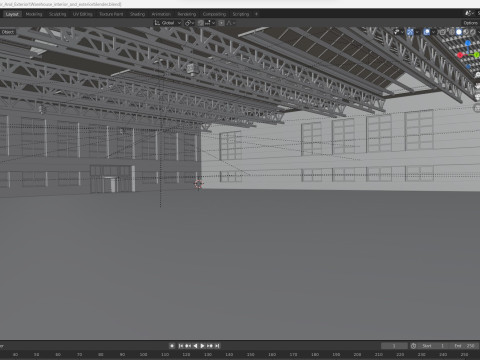Click the zoom view gizmo icon
The image size is (480, 360).
[x=478, y=75]
